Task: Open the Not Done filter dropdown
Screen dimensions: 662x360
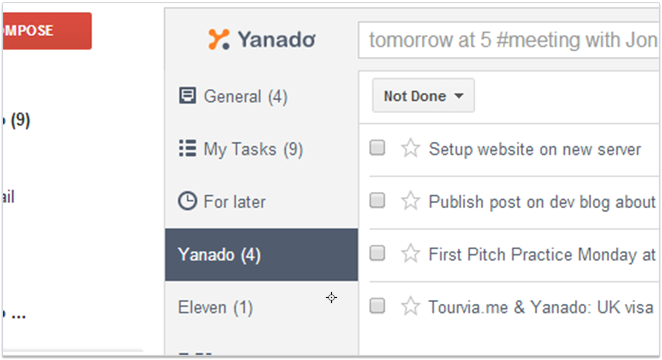Action: 423,96
